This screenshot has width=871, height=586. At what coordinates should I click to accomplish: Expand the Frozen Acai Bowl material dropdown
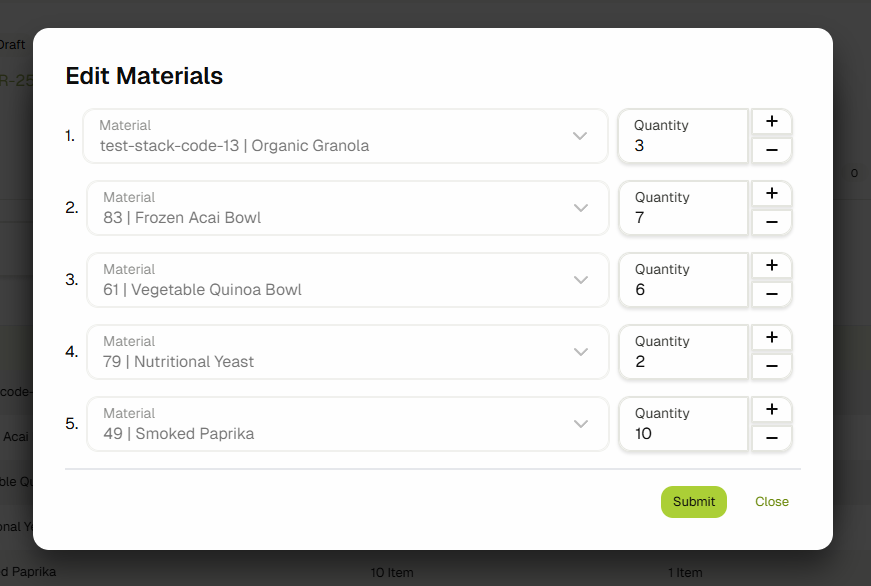[581, 208]
